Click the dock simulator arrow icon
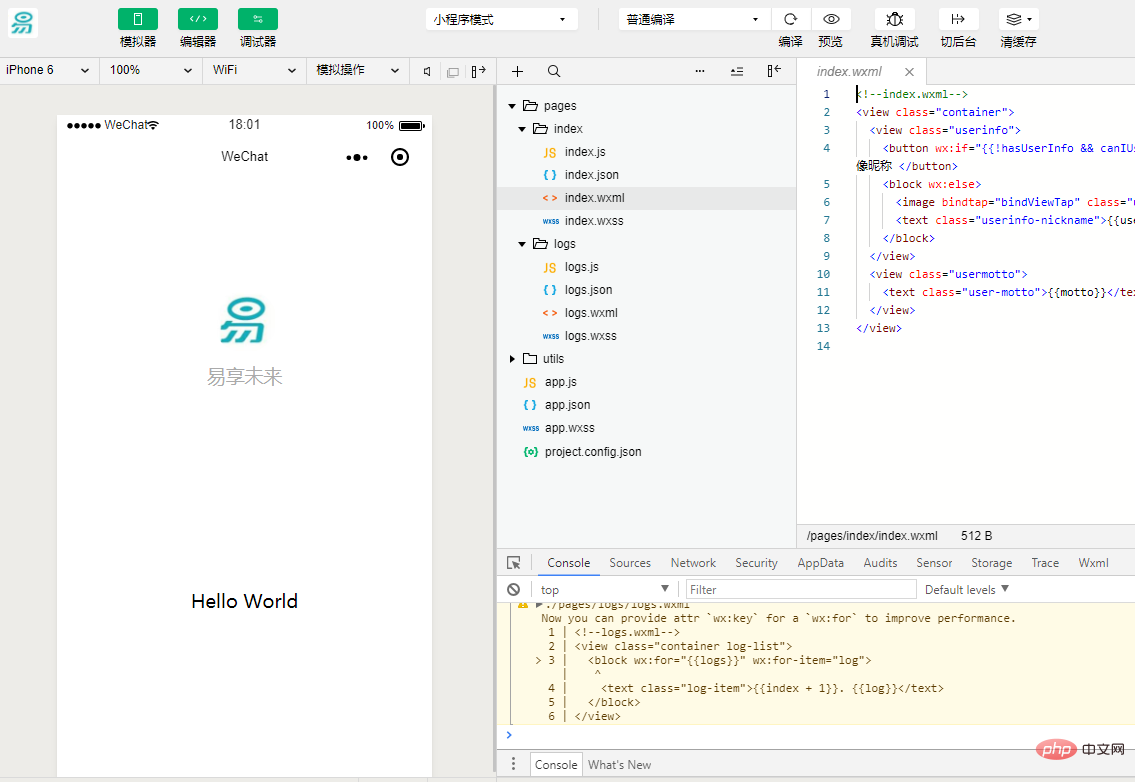Viewport: 1135px width, 782px height. coord(478,71)
